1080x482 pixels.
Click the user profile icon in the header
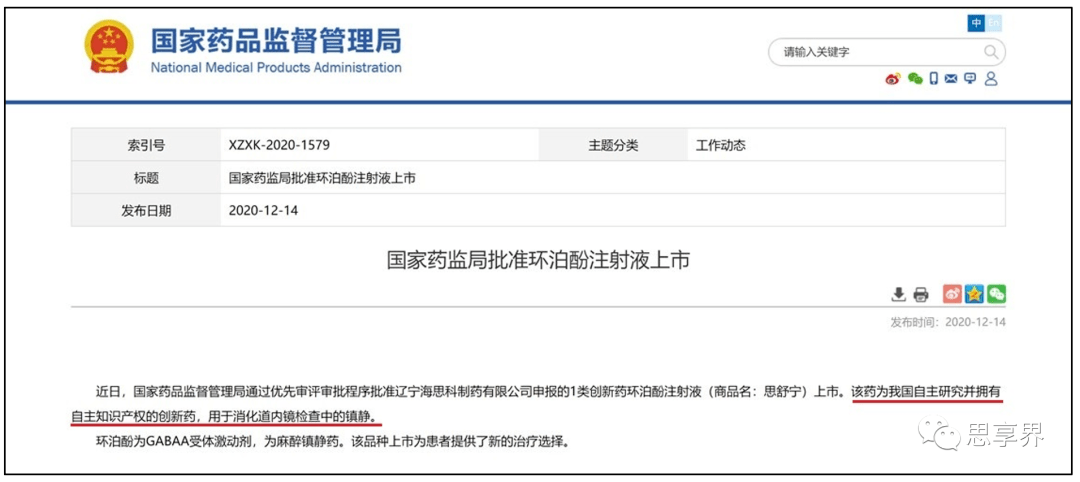coord(991,79)
